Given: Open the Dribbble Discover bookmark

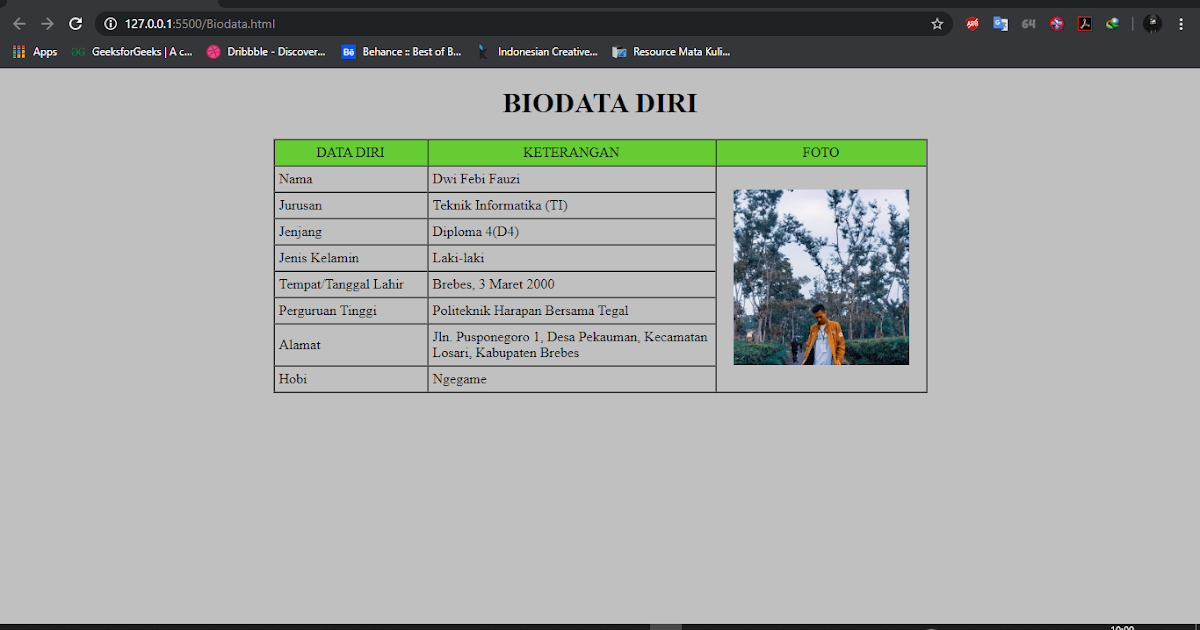Looking at the screenshot, I should [265, 52].
